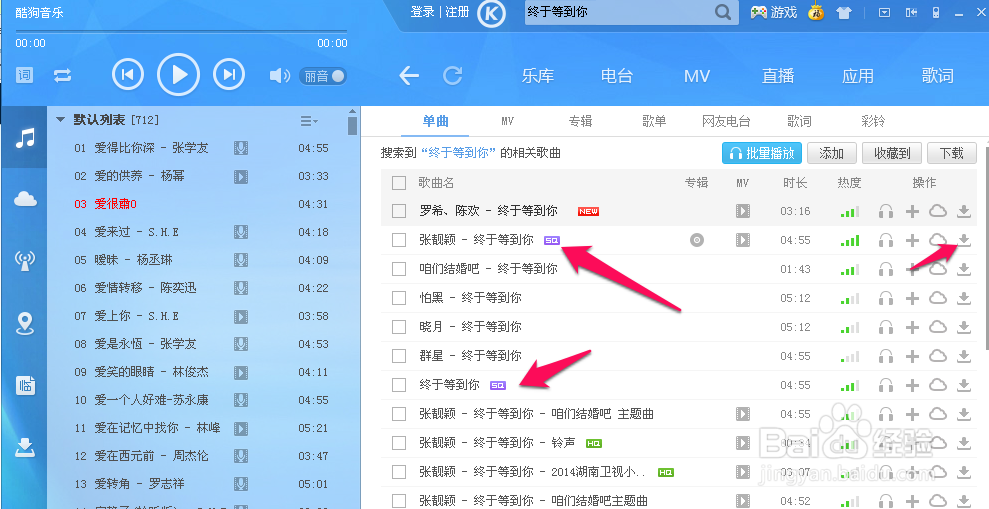The image size is (989, 509).
Task: Download 张靓颖 - 终于等到你 SQ song
Action: 964,240
